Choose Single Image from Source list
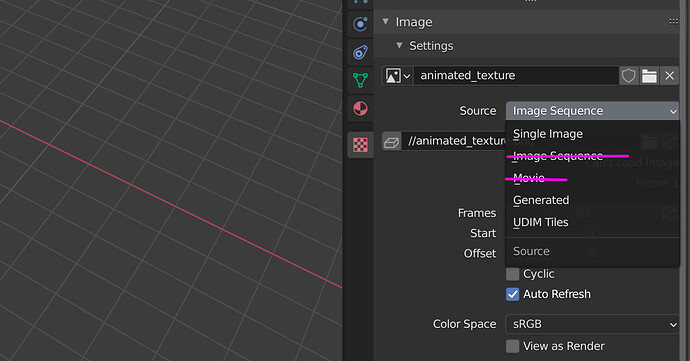This screenshot has width=690, height=361. pyautogui.click(x=592, y=134)
